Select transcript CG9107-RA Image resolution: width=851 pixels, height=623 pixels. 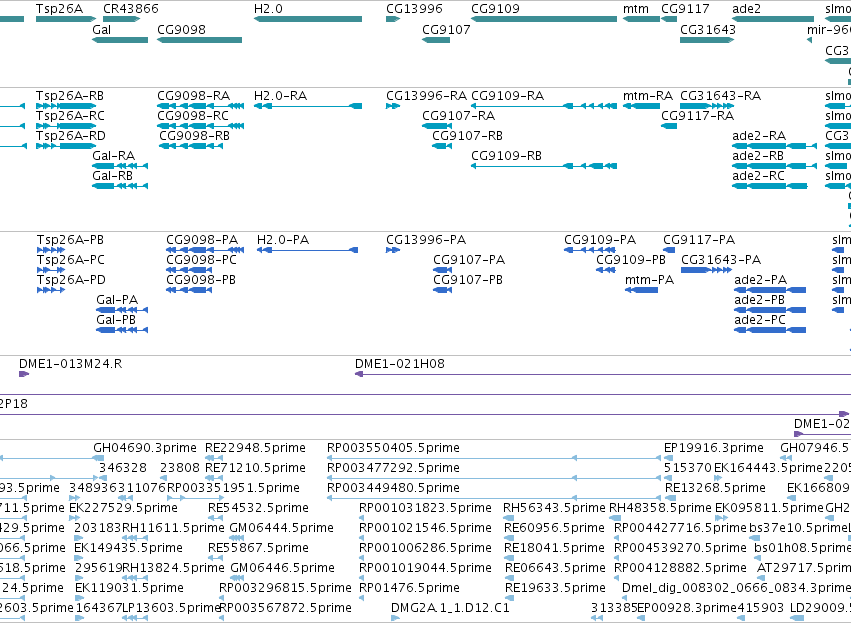click(458, 116)
